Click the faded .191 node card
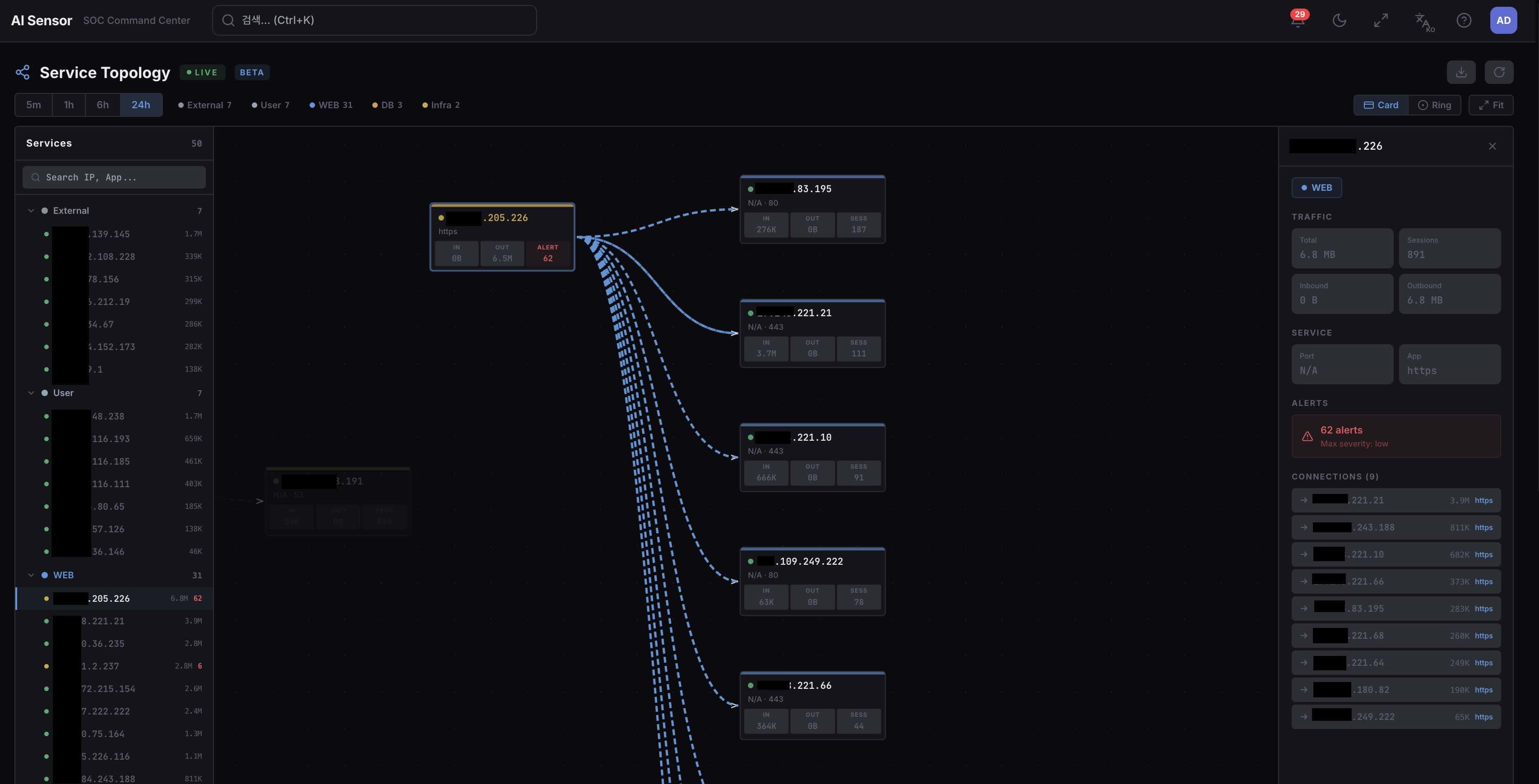This screenshot has width=1539, height=784. click(338, 501)
